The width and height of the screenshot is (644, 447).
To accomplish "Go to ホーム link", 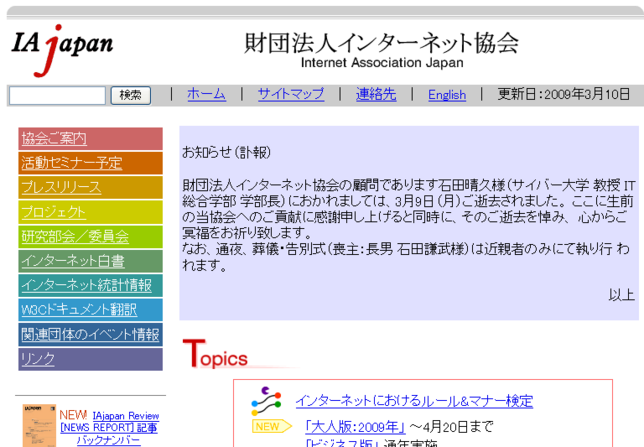I will pyautogui.click(x=207, y=94).
